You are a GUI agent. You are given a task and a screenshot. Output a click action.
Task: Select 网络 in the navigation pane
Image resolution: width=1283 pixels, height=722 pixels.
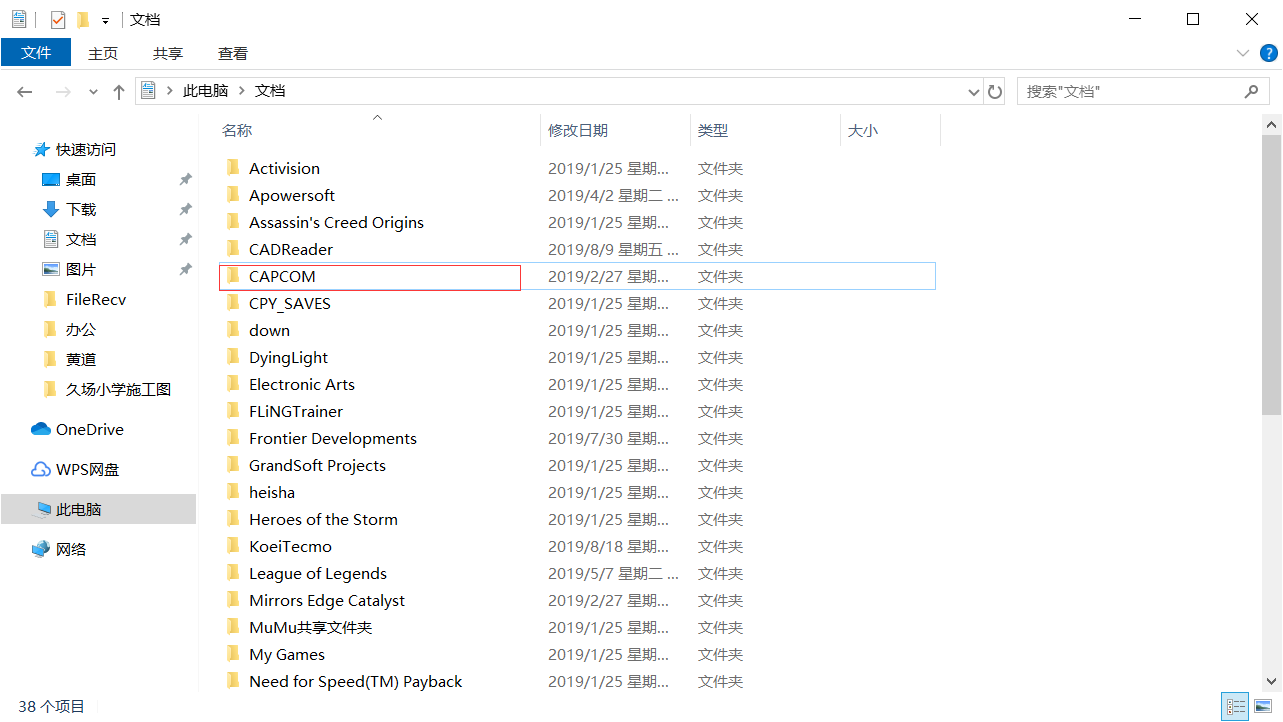tap(71, 549)
